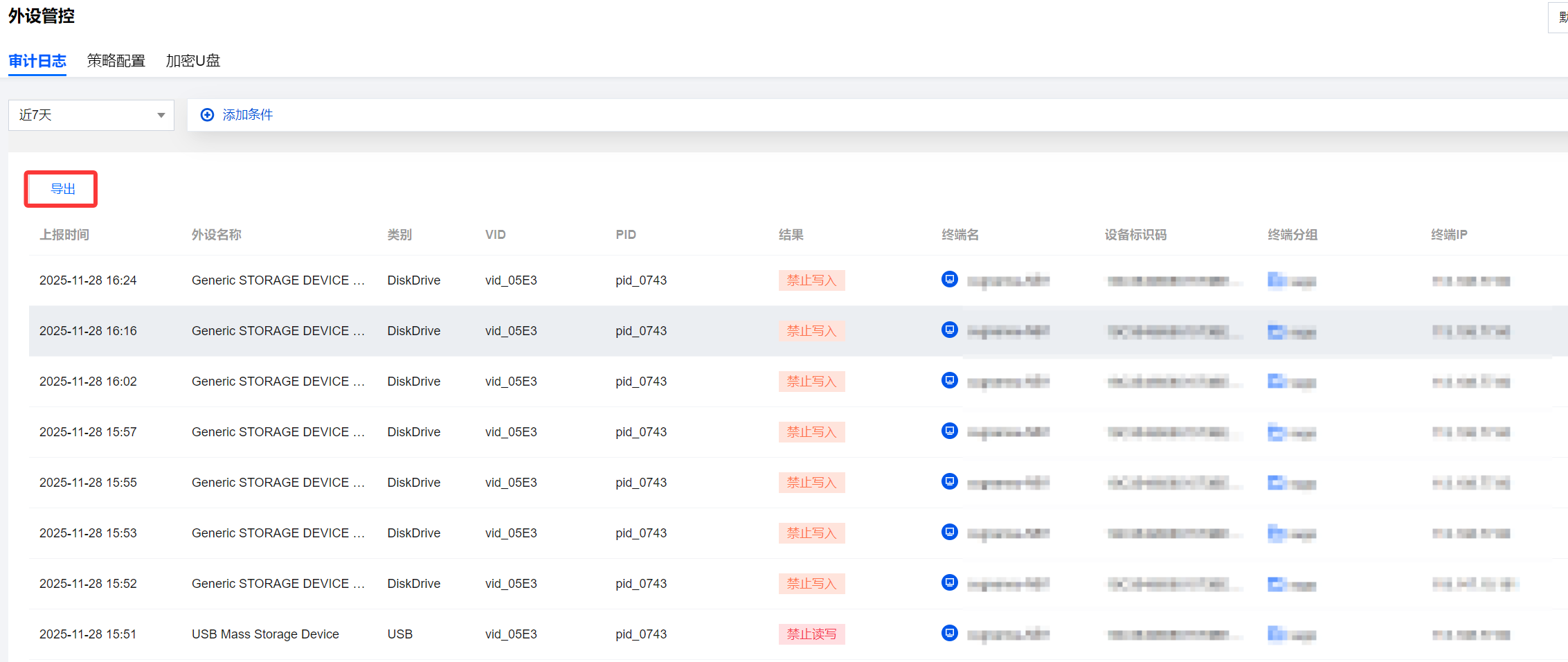
Task: Click 禁止写入 tag in the 15:57 row
Action: pos(811,432)
